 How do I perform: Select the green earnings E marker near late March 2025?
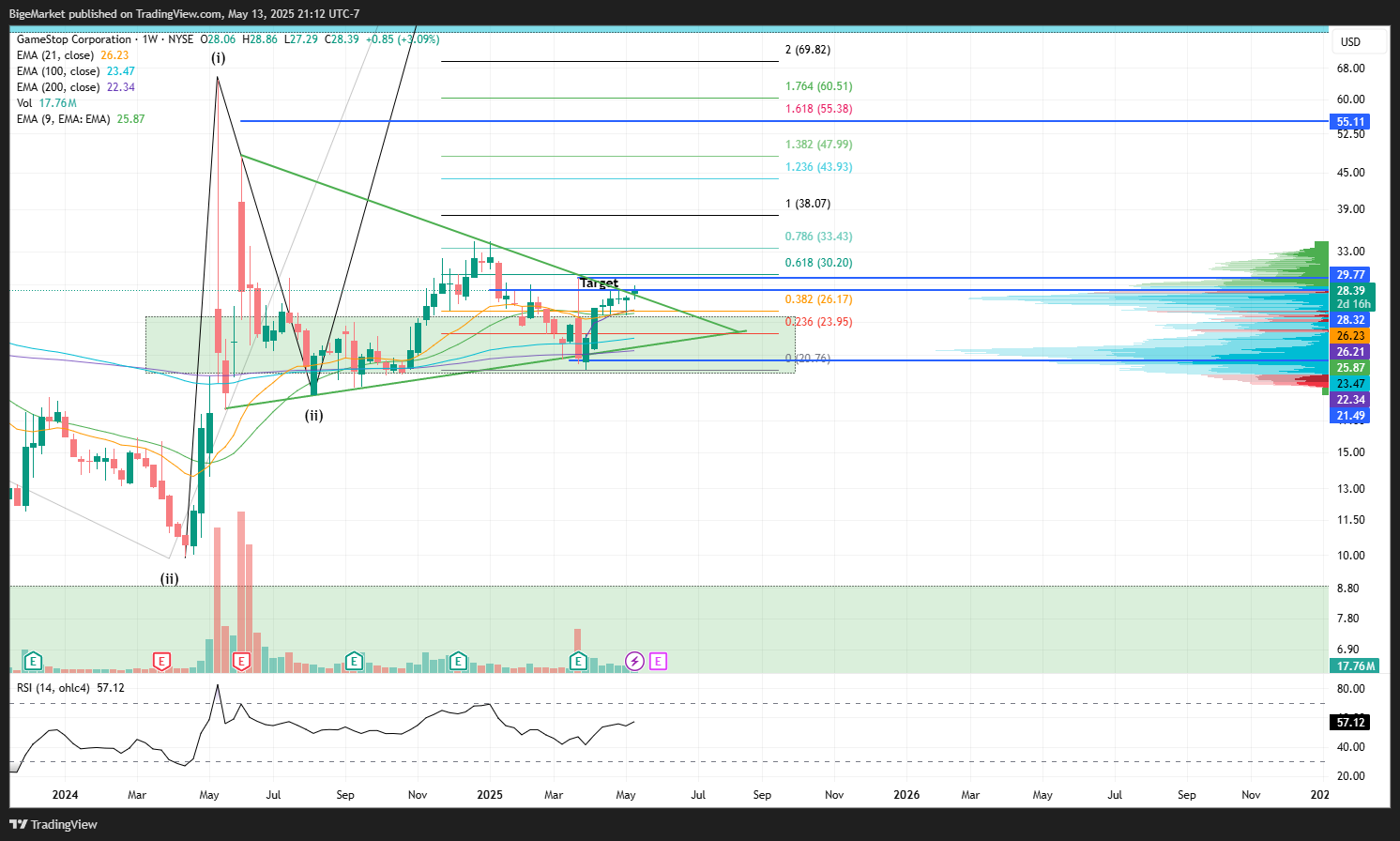578,662
